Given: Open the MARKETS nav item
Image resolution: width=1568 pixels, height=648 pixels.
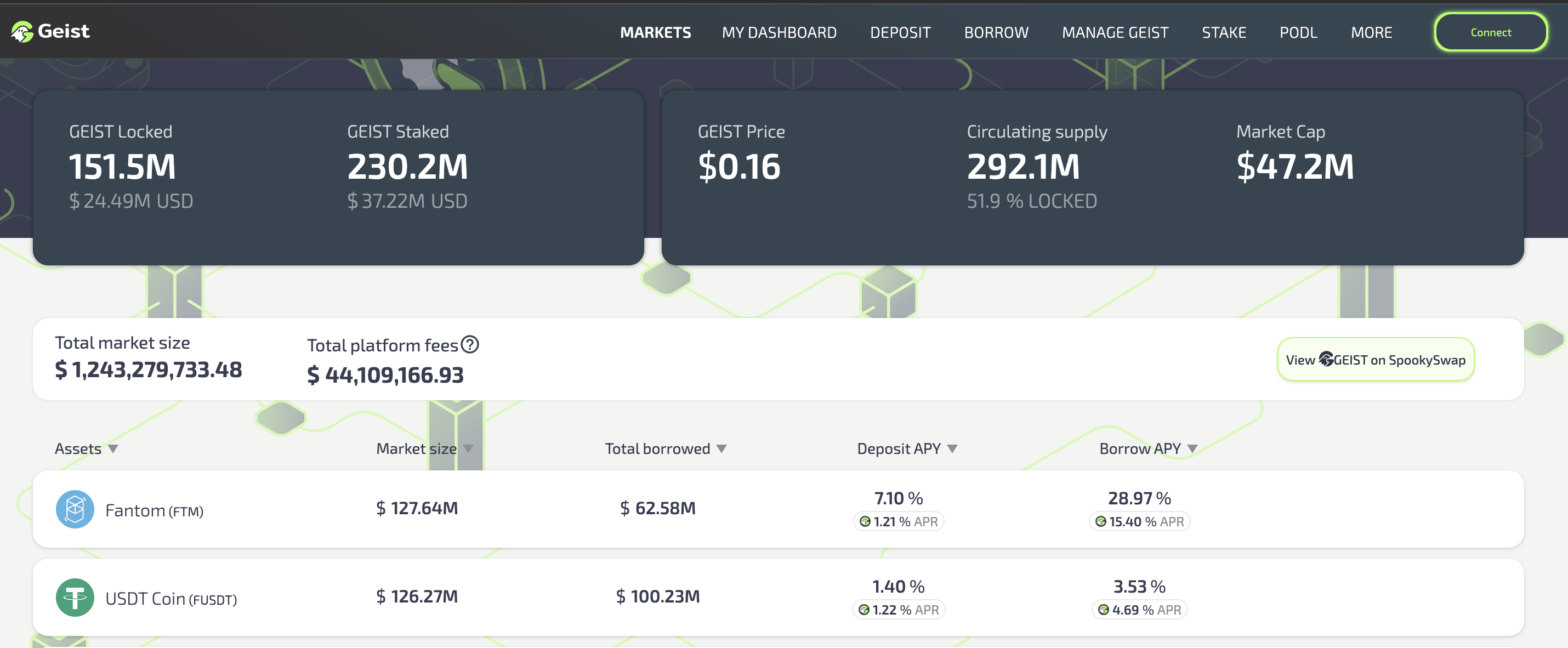Looking at the screenshot, I should point(656,32).
